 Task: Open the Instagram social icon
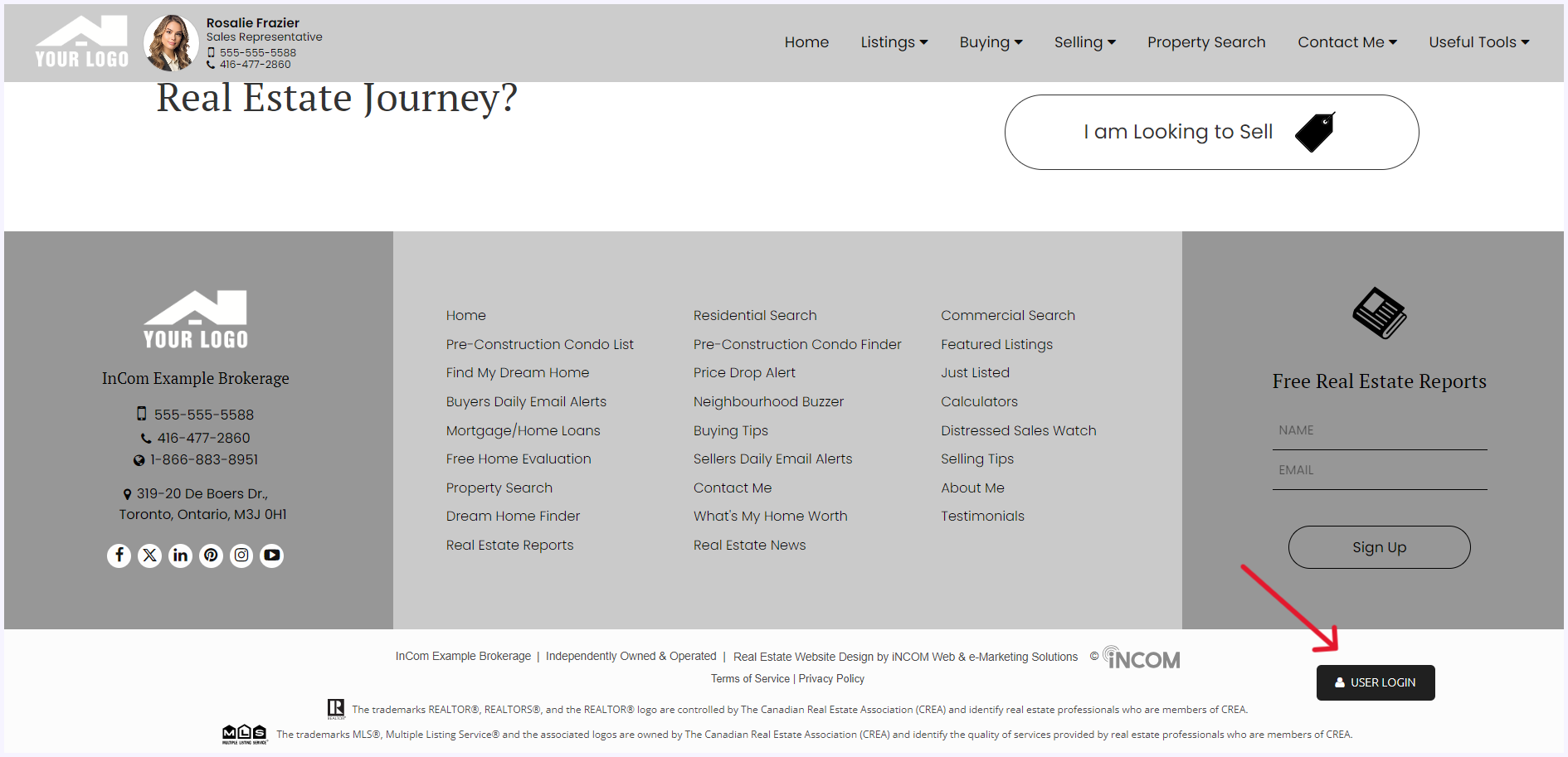pyautogui.click(x=241, y=556)
